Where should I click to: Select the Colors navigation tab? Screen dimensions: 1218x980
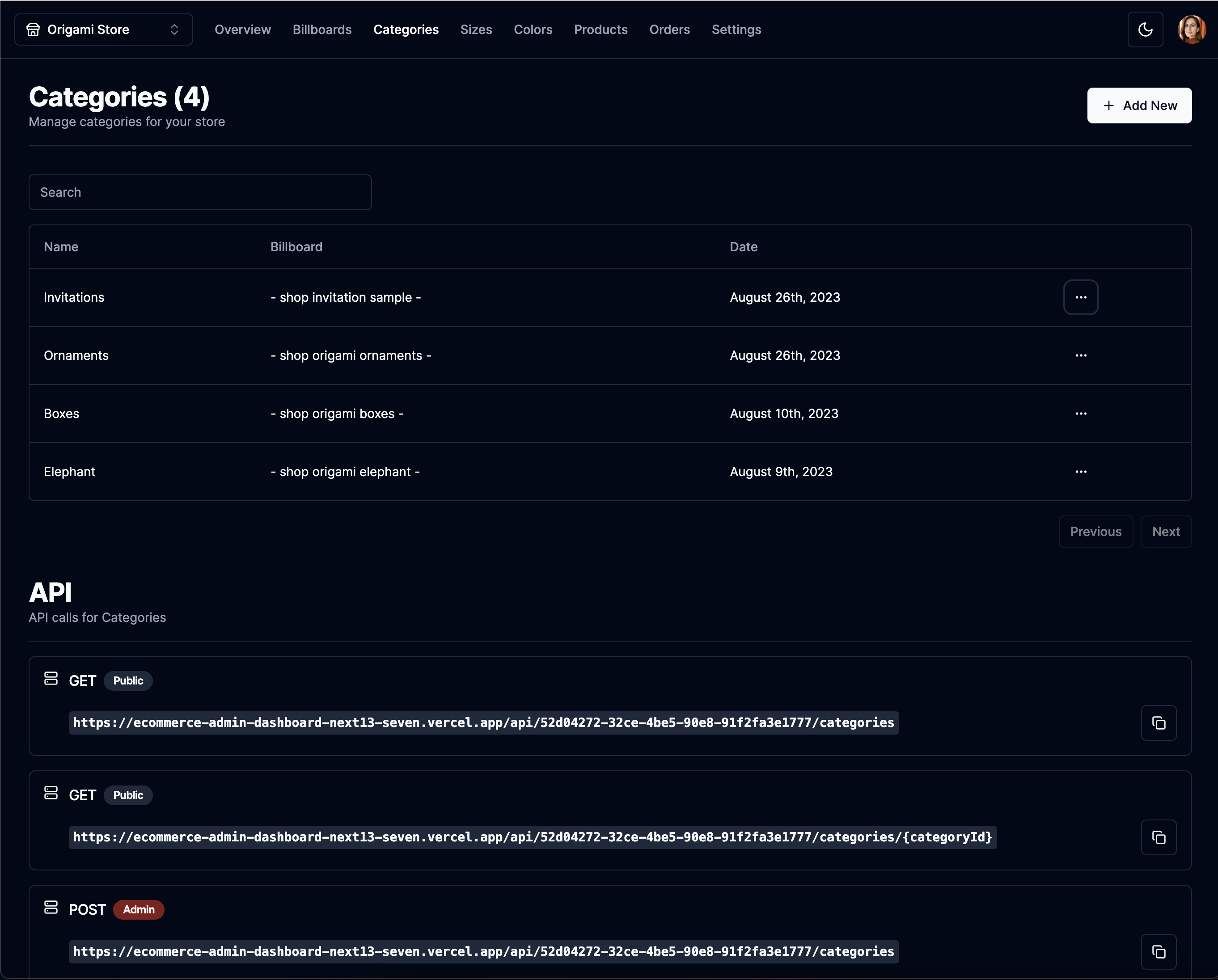coord(532,30)
